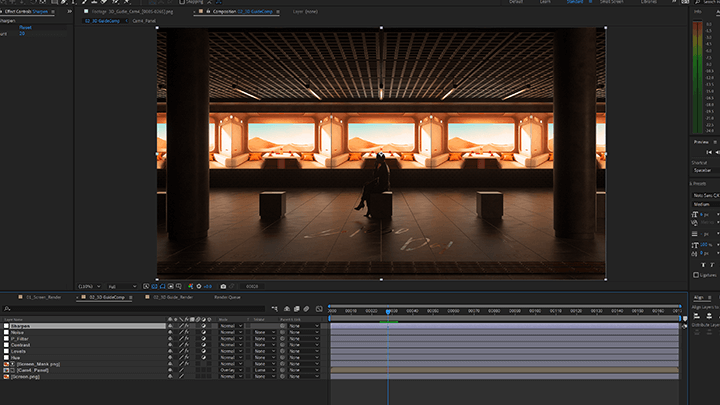Click the current time indicator playhead in timeline

coord(388,312)
